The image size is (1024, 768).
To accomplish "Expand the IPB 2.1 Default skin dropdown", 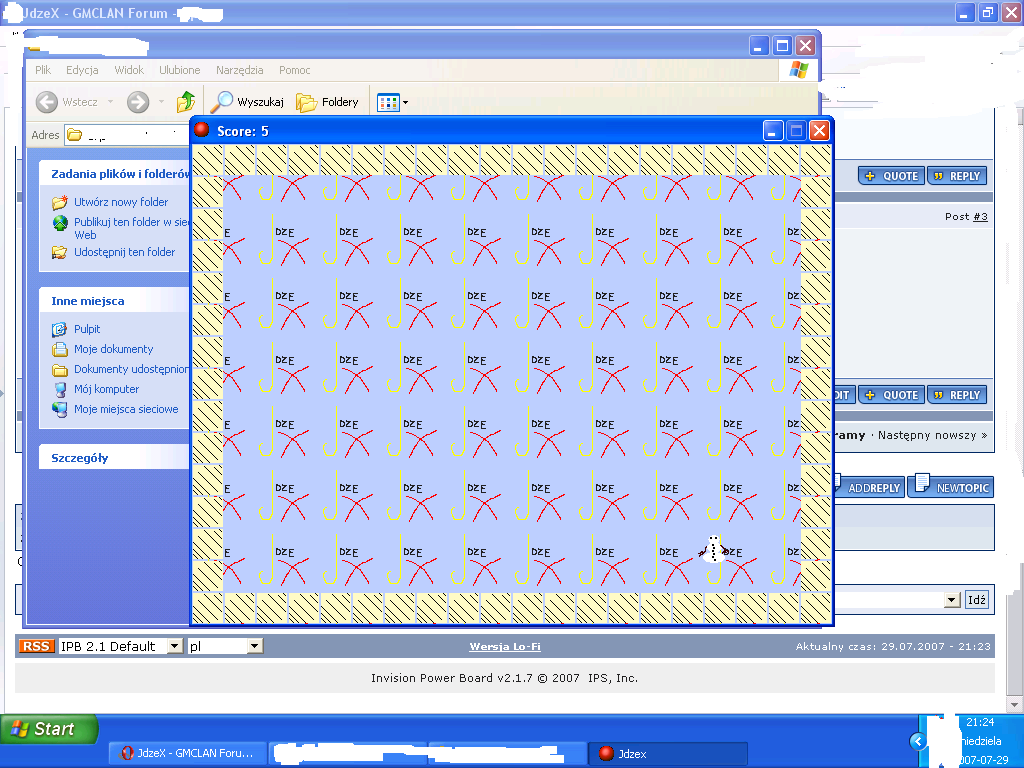I will pyautogui.click(x=174, y=646).
